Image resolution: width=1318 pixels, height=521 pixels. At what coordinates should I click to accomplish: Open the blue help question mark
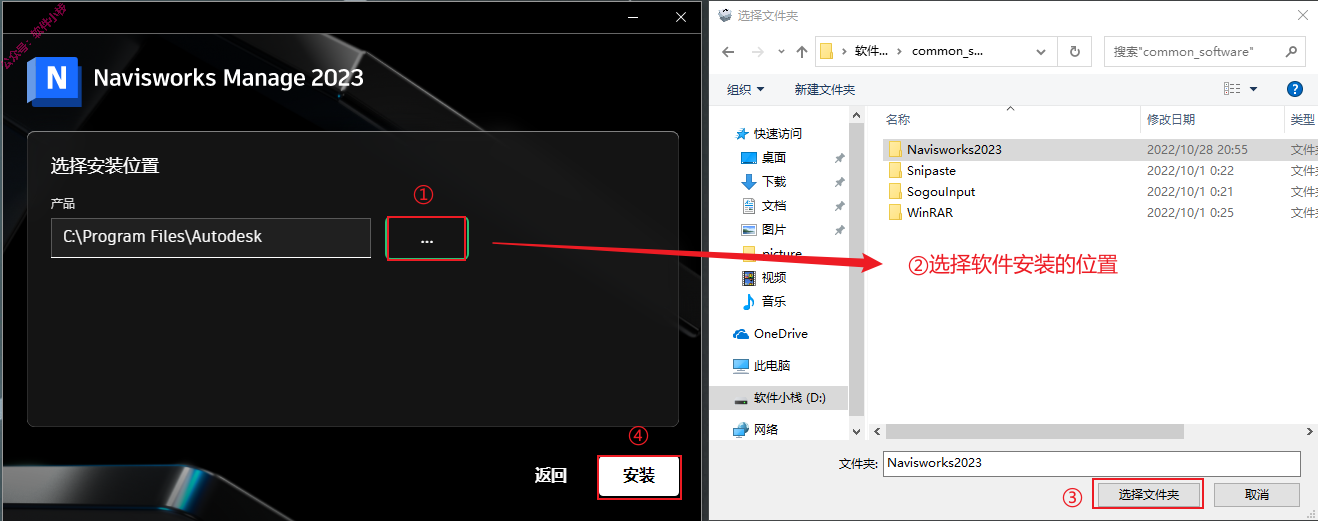(x=1294, y=89)
